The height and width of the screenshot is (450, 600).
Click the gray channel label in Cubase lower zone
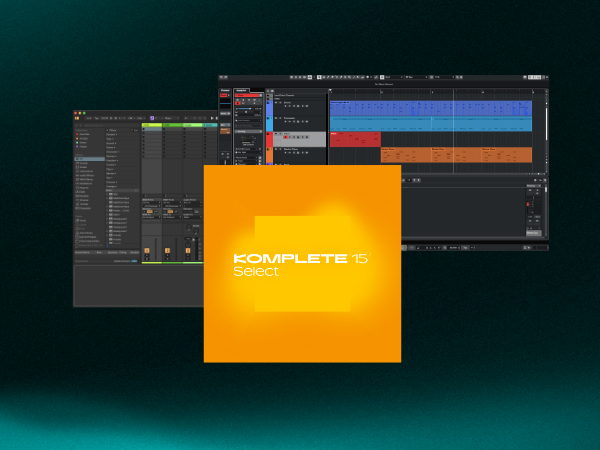tap(533, 233)
